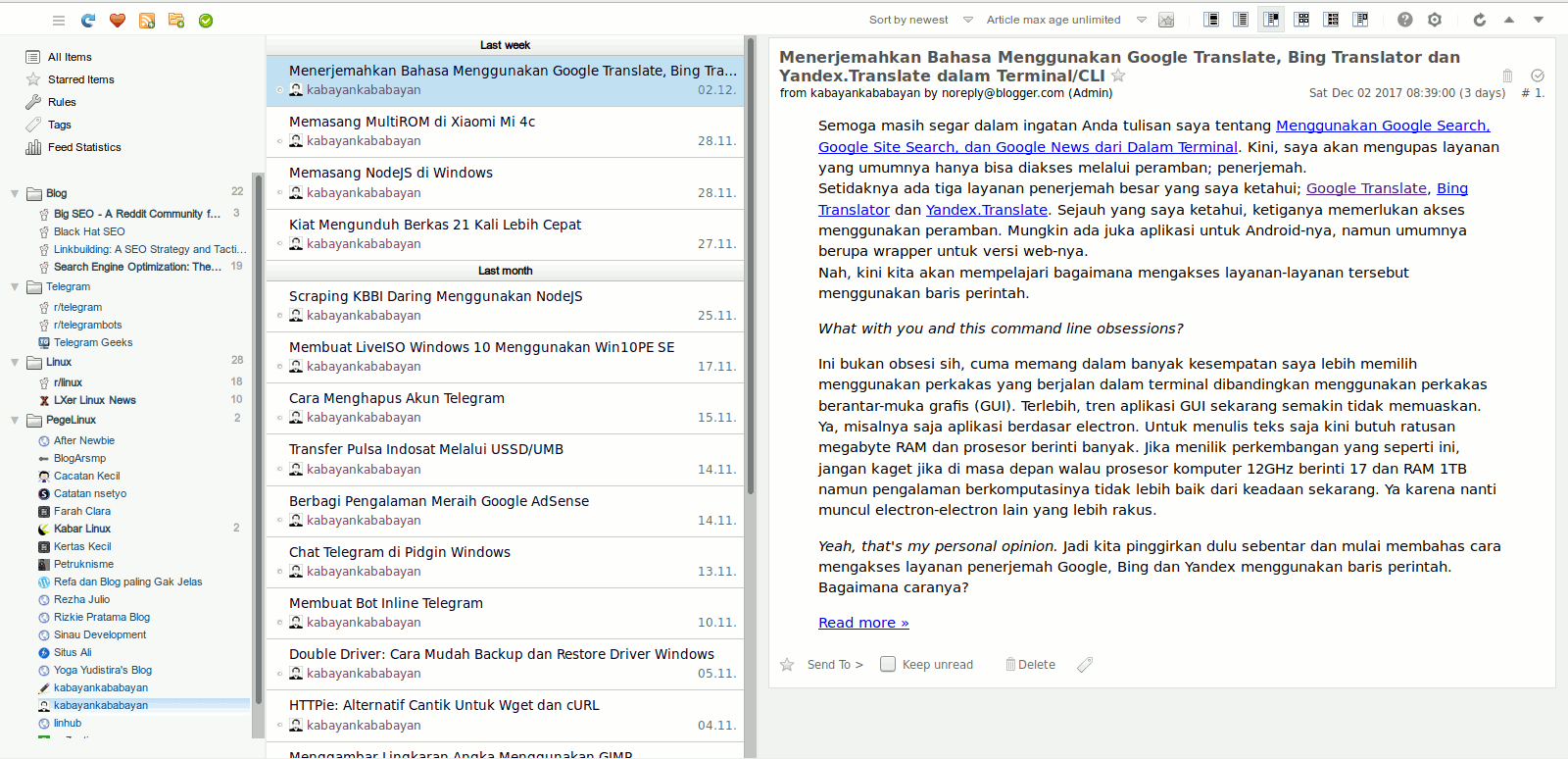Viewport: 1568px width, 759px height.
Task: Select the second view mode layout icon
Action: [x=1241, y=20]
